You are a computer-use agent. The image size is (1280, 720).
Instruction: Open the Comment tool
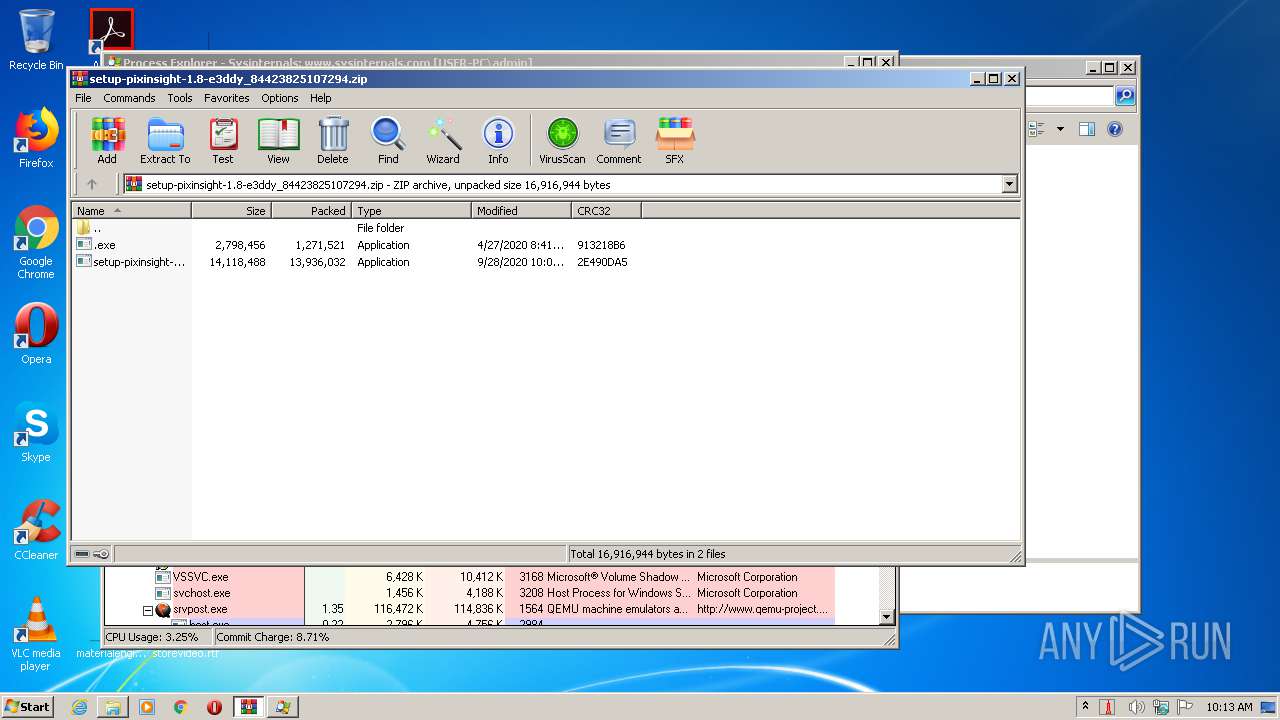pyautogui.click(x=619, y=140)
